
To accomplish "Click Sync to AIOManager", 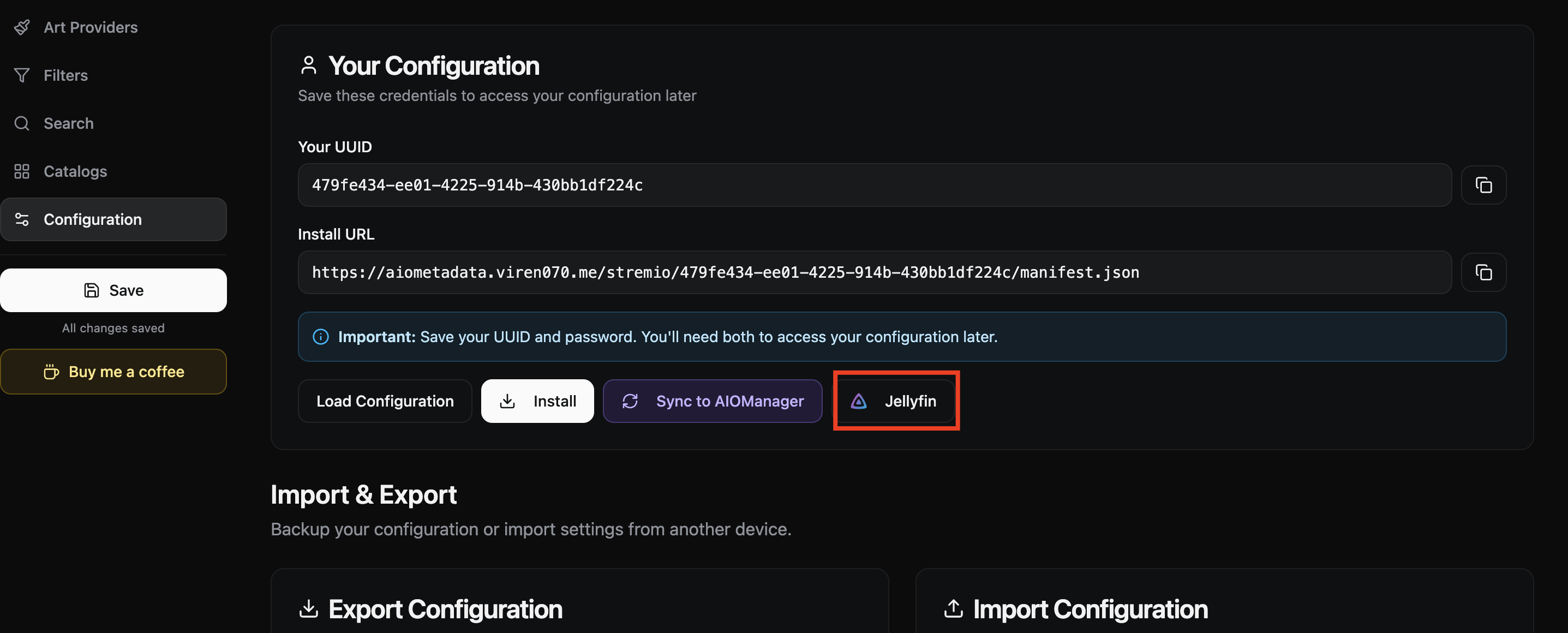I will 712,401.
